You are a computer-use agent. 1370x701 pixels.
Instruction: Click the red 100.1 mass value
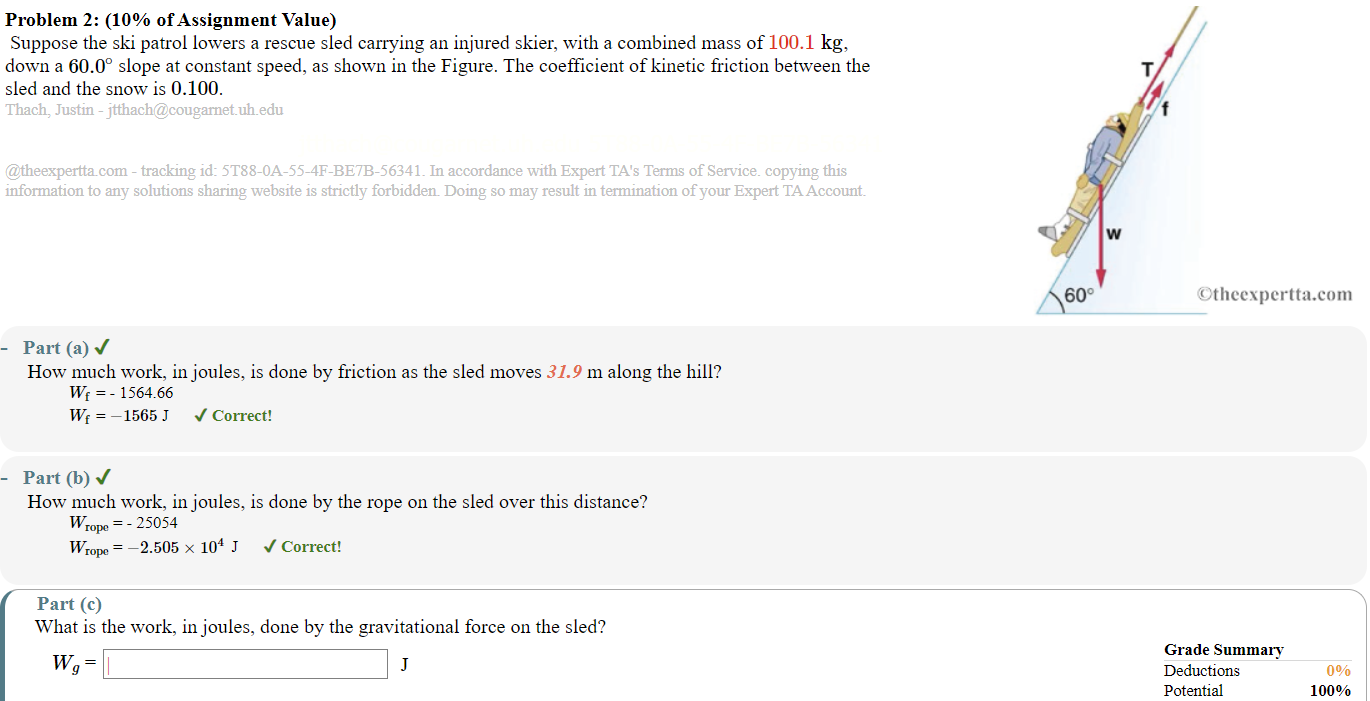click(x=792, y=43)
